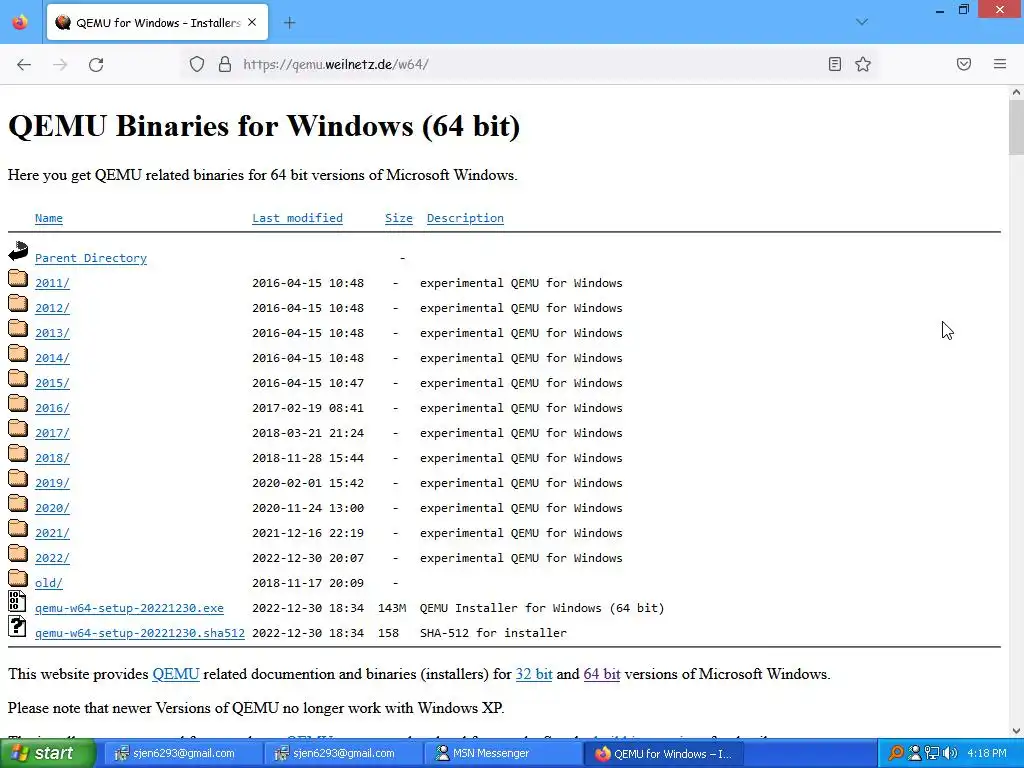1024x768 pixels.
Task: Click the 'SHA-512 for installer' description
Action: coord(493,633)
